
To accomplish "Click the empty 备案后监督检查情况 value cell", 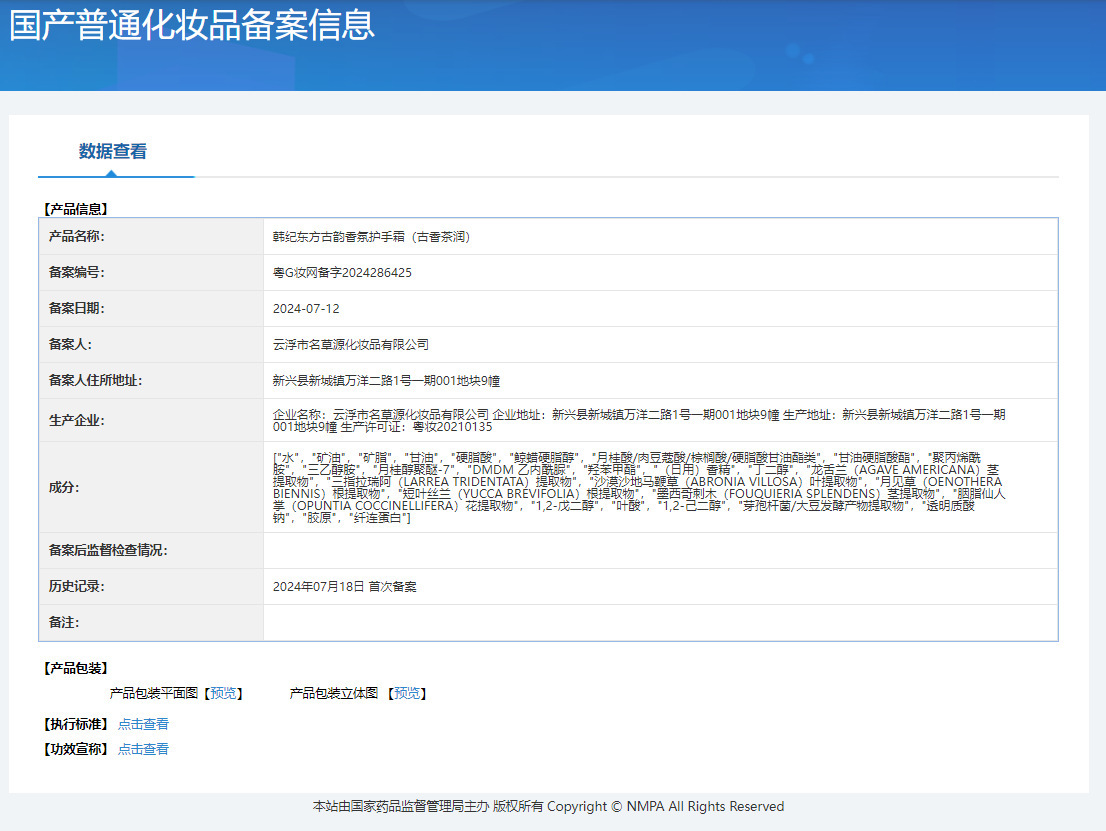I will click(x=660, y=551).
